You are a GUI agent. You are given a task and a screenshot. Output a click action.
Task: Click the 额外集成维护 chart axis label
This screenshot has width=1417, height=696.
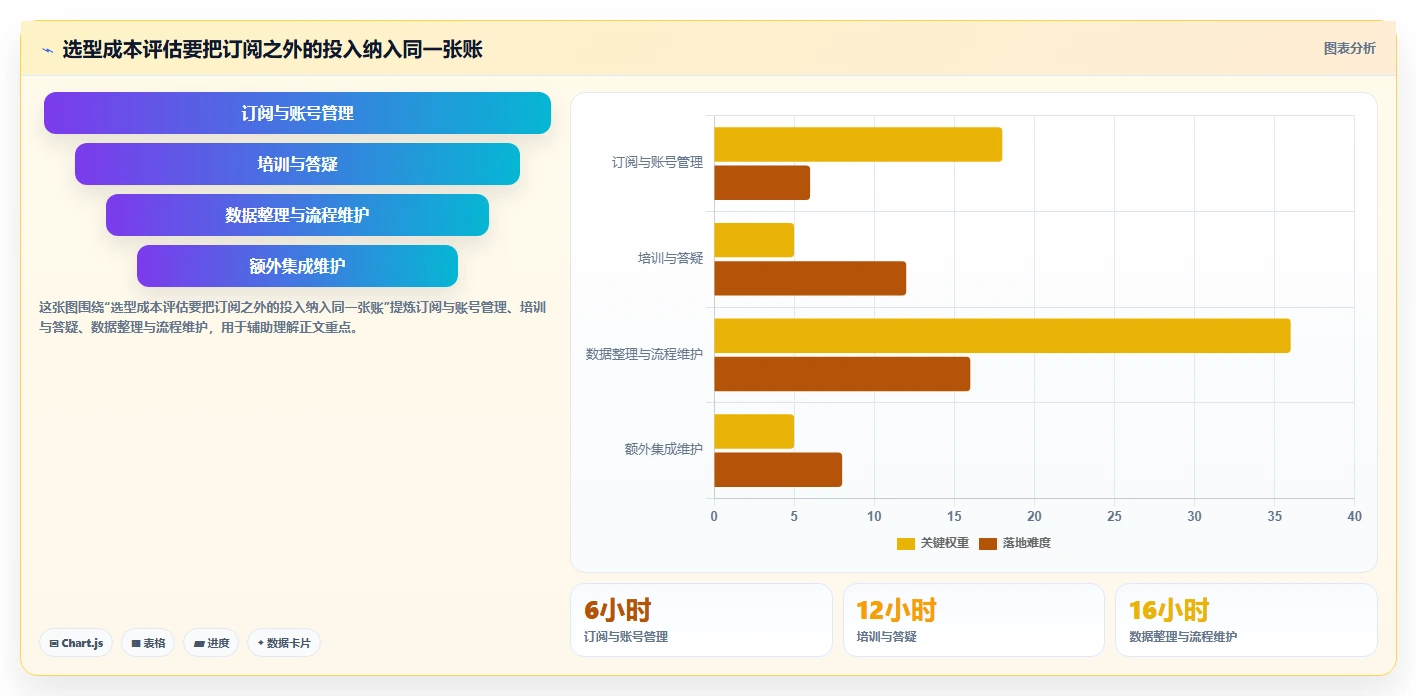pyautogui.click(x=664, y=450)
